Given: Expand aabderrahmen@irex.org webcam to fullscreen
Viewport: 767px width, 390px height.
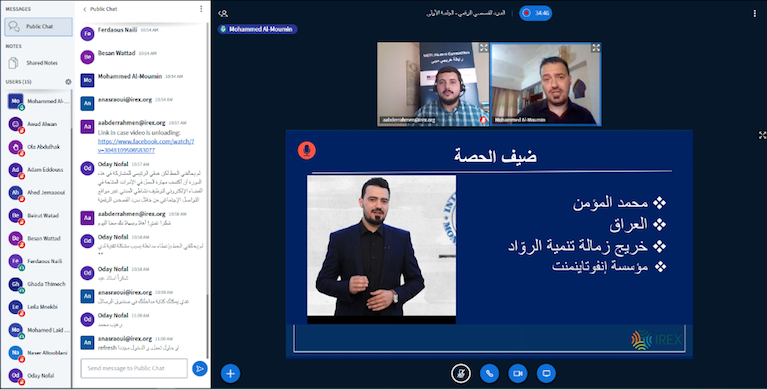Looking at the screenshot, I should [484, 47].
